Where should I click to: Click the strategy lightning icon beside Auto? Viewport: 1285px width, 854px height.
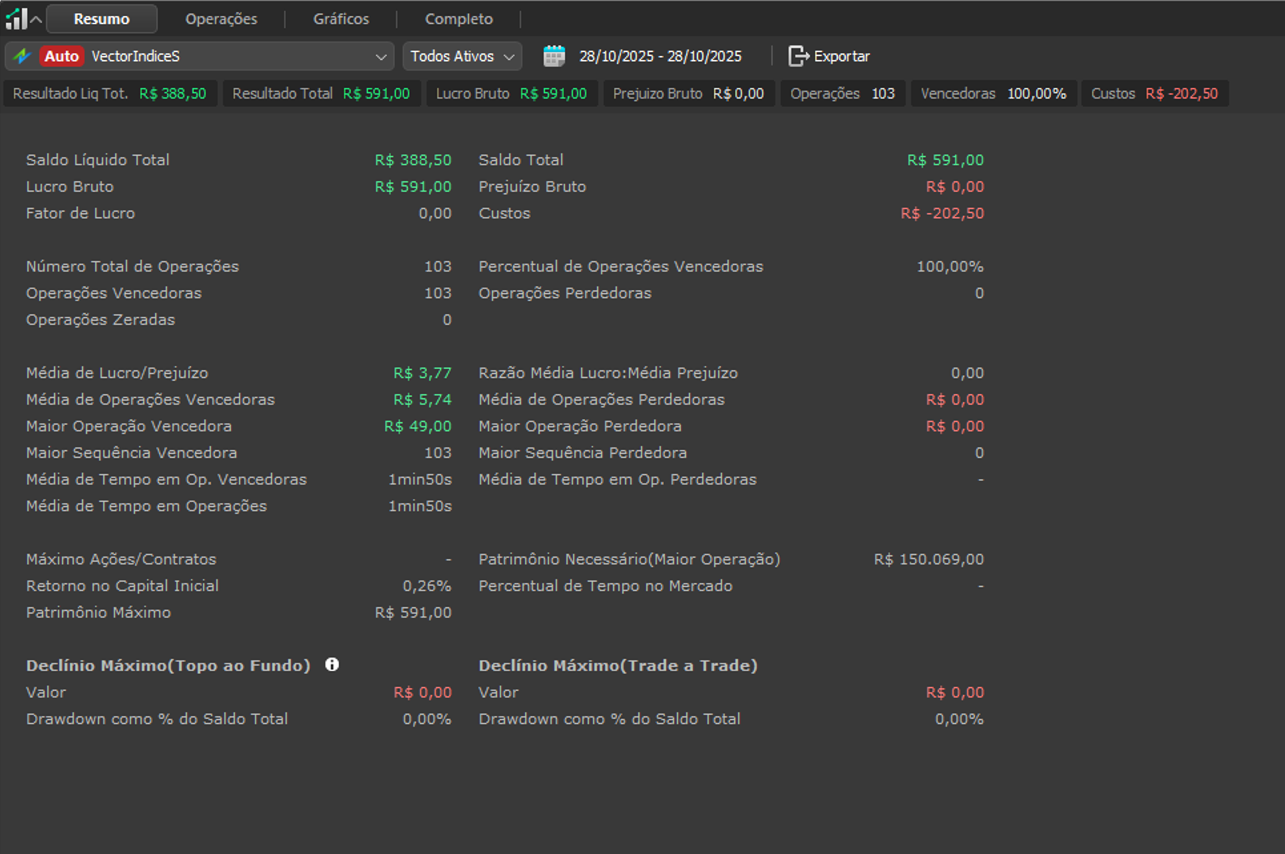coord(22,56)
